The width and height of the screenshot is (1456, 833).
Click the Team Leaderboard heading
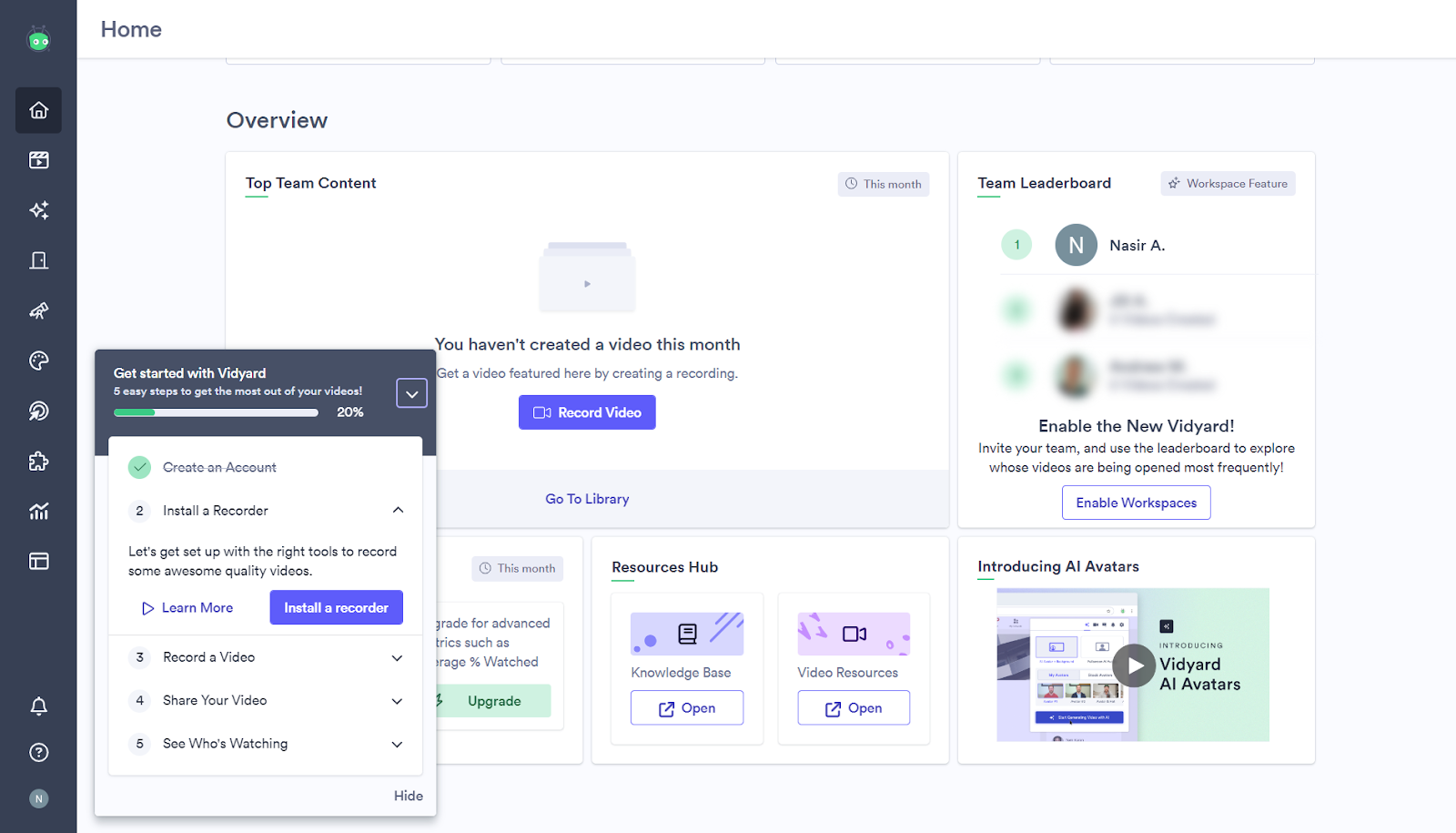pyautogui.click(x=1044, y=183)
